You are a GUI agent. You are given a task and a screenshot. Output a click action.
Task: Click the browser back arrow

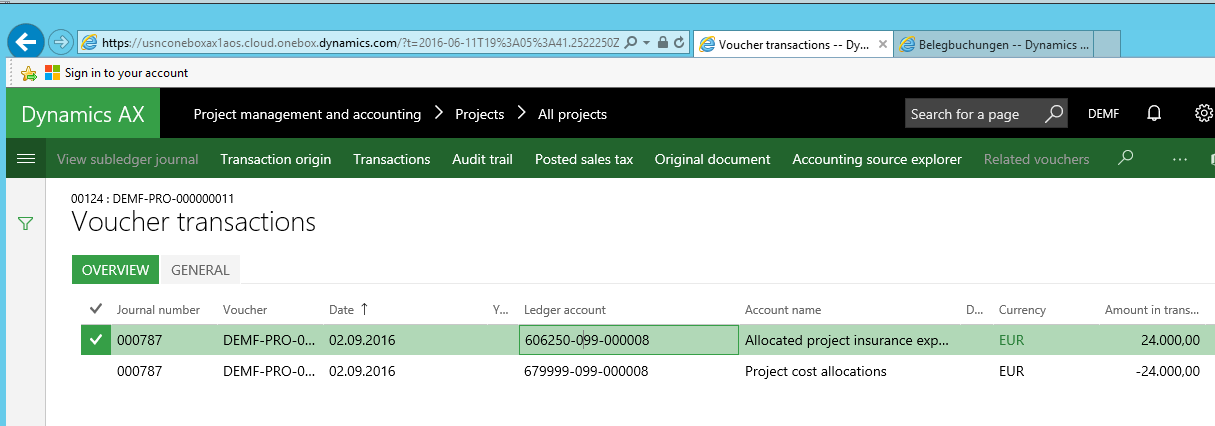[26, 42]
